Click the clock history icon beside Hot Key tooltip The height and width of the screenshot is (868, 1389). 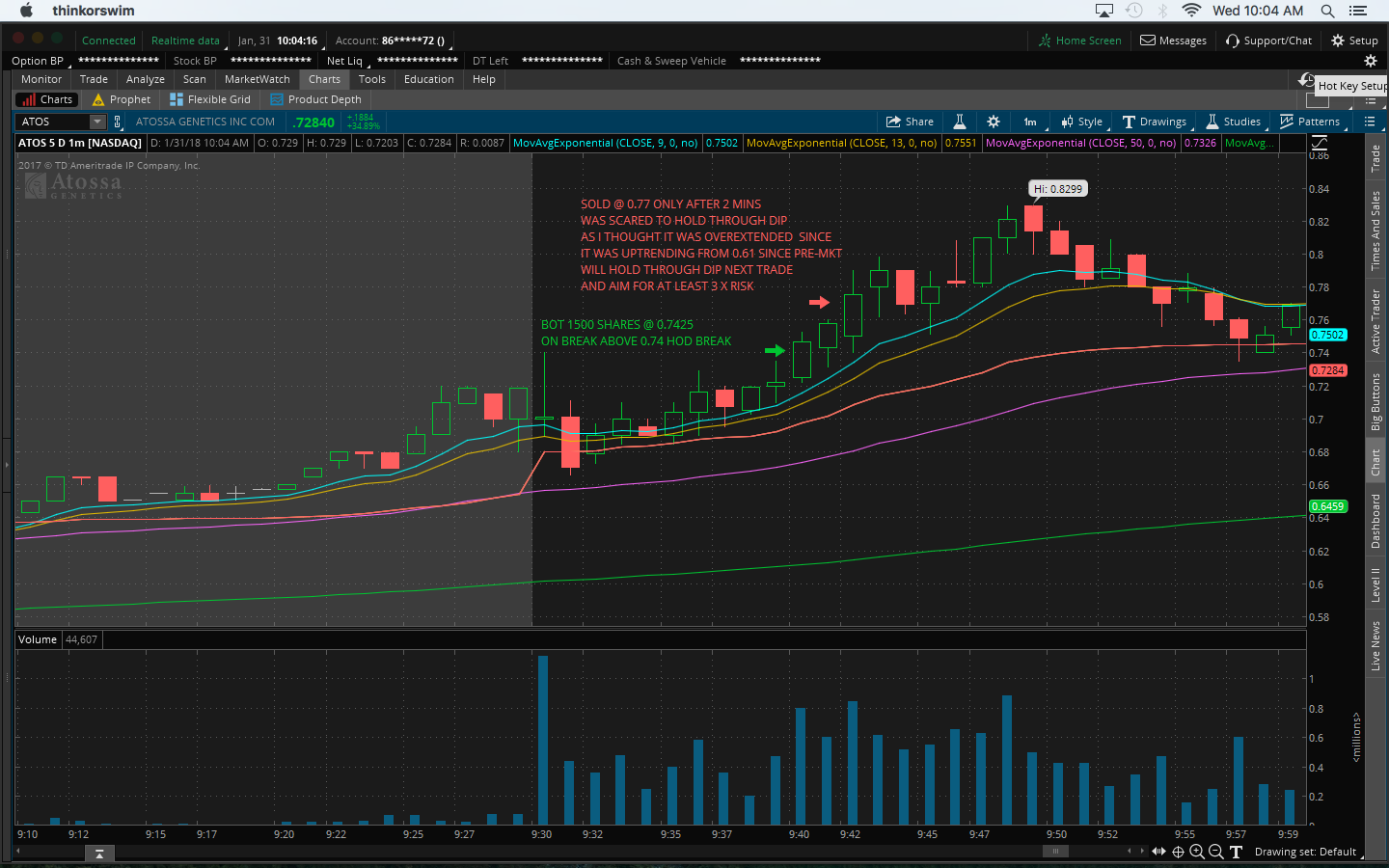click(x=1307, y=80)
